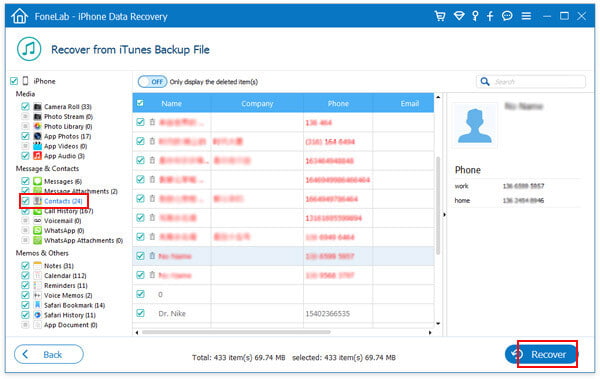
Task: Toggle the select-all checkbox in table header
Action: [x=140, y=103]
